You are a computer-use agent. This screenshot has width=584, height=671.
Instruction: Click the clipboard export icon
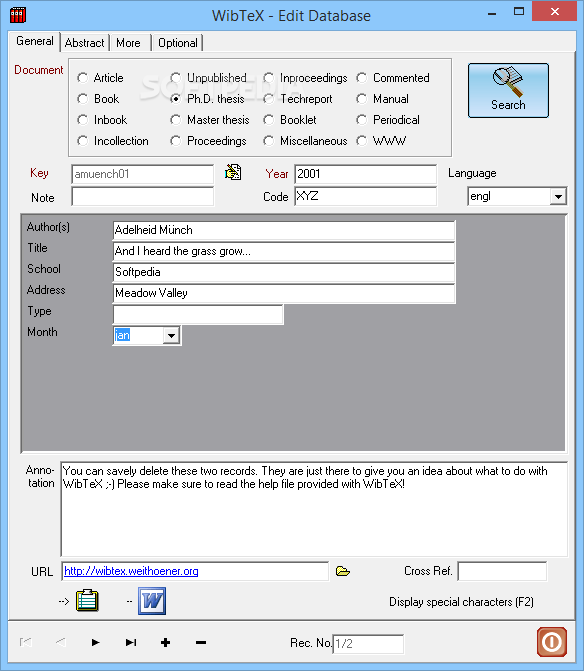tap(87, 601)
